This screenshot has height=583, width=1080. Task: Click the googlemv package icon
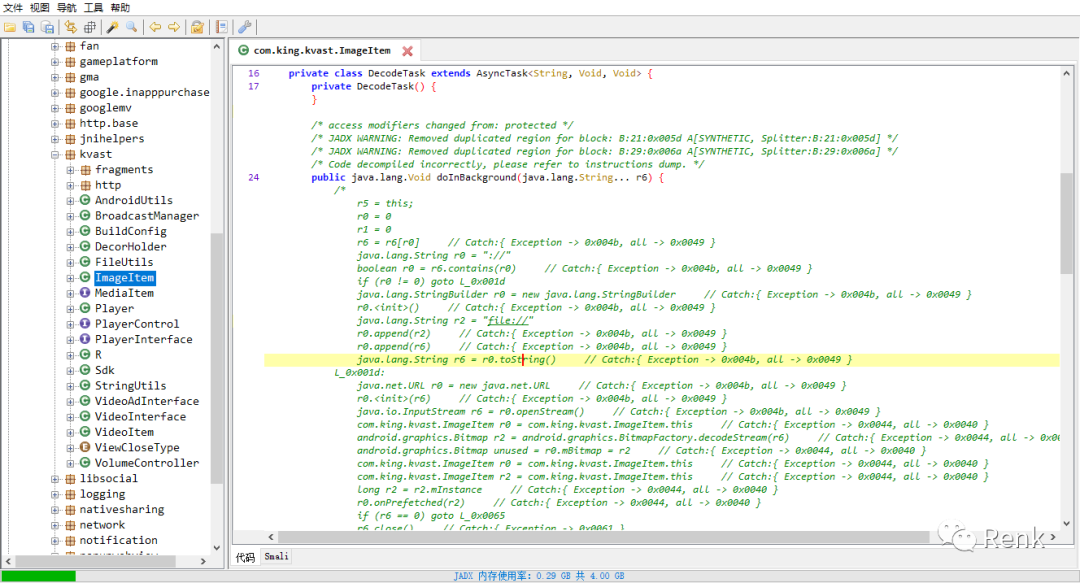(70, 108)
